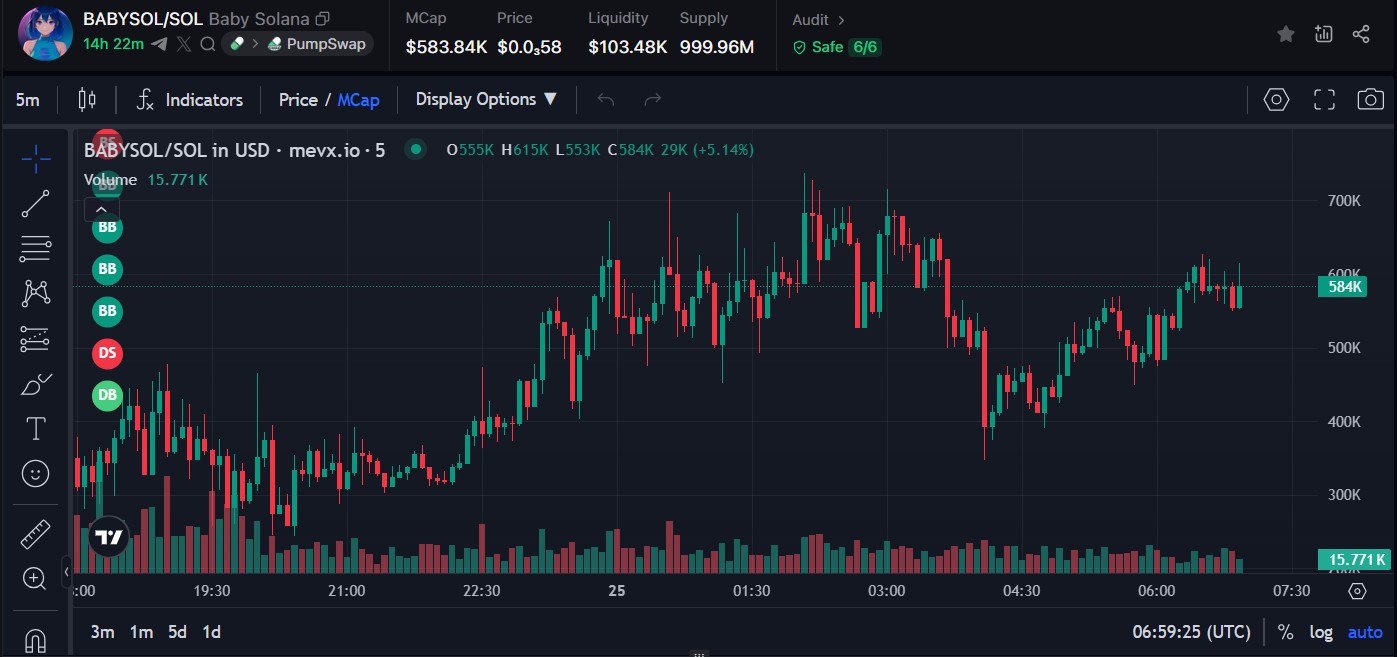Image resolution: width=1397 pixels, height=657 pixels.
Task: Activate the zoom in tool
Action: coord(36,578)
